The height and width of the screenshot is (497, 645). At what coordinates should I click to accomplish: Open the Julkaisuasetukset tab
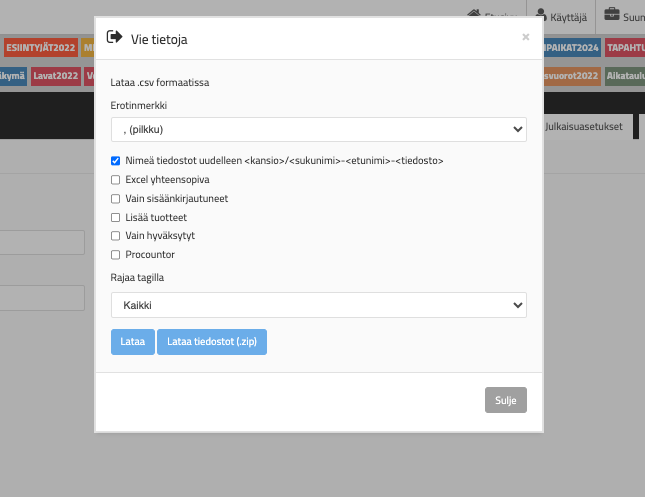(x=583, y=127)
